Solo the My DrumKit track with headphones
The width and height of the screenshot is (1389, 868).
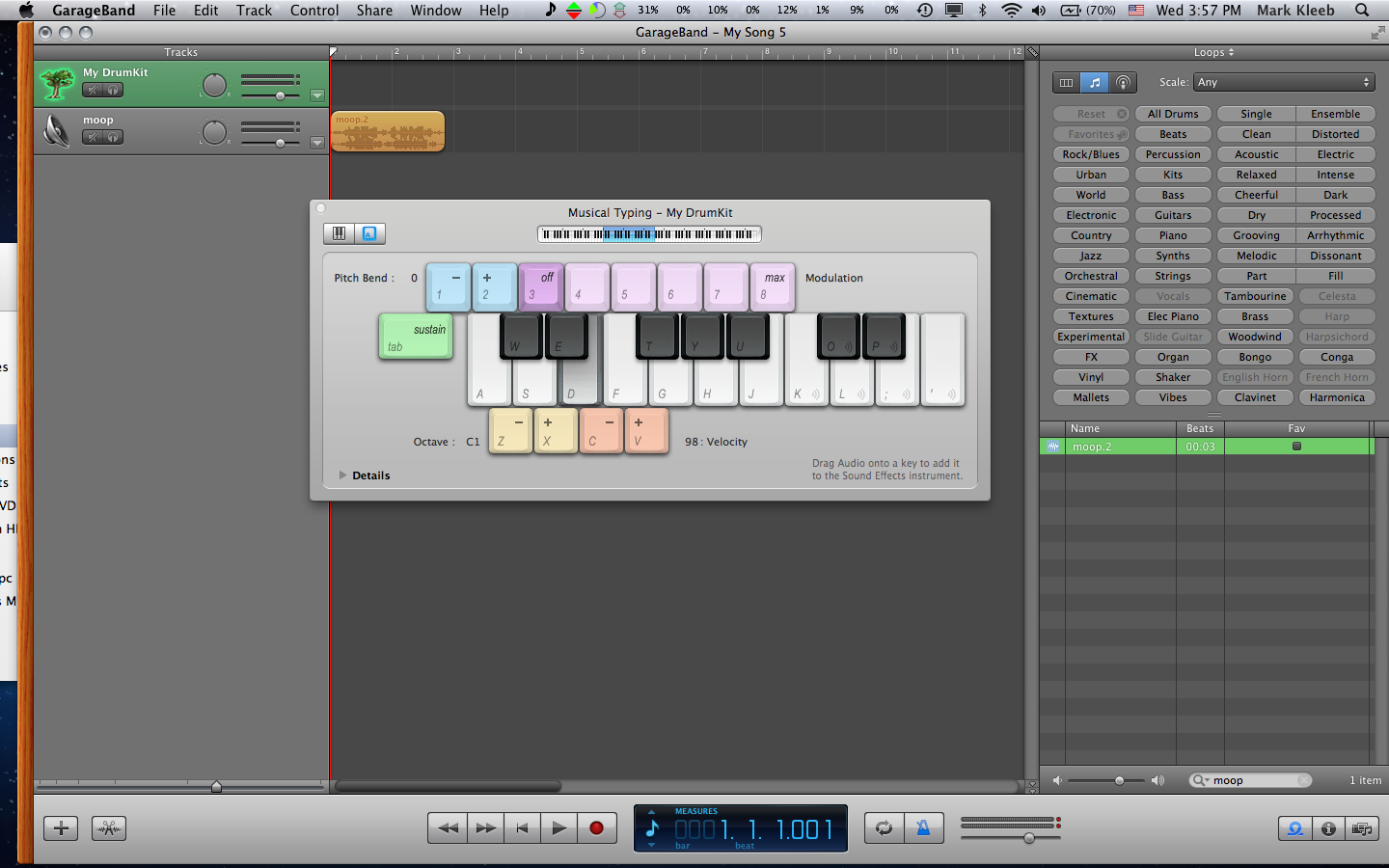coord(113,91)
